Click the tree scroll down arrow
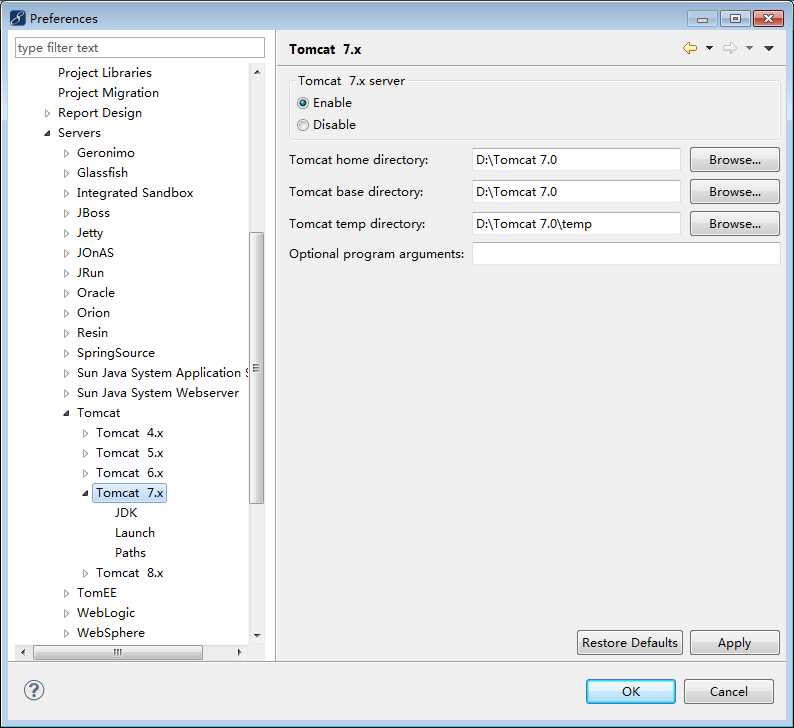The width and height of the screenshot is (794, 728). 257,635
